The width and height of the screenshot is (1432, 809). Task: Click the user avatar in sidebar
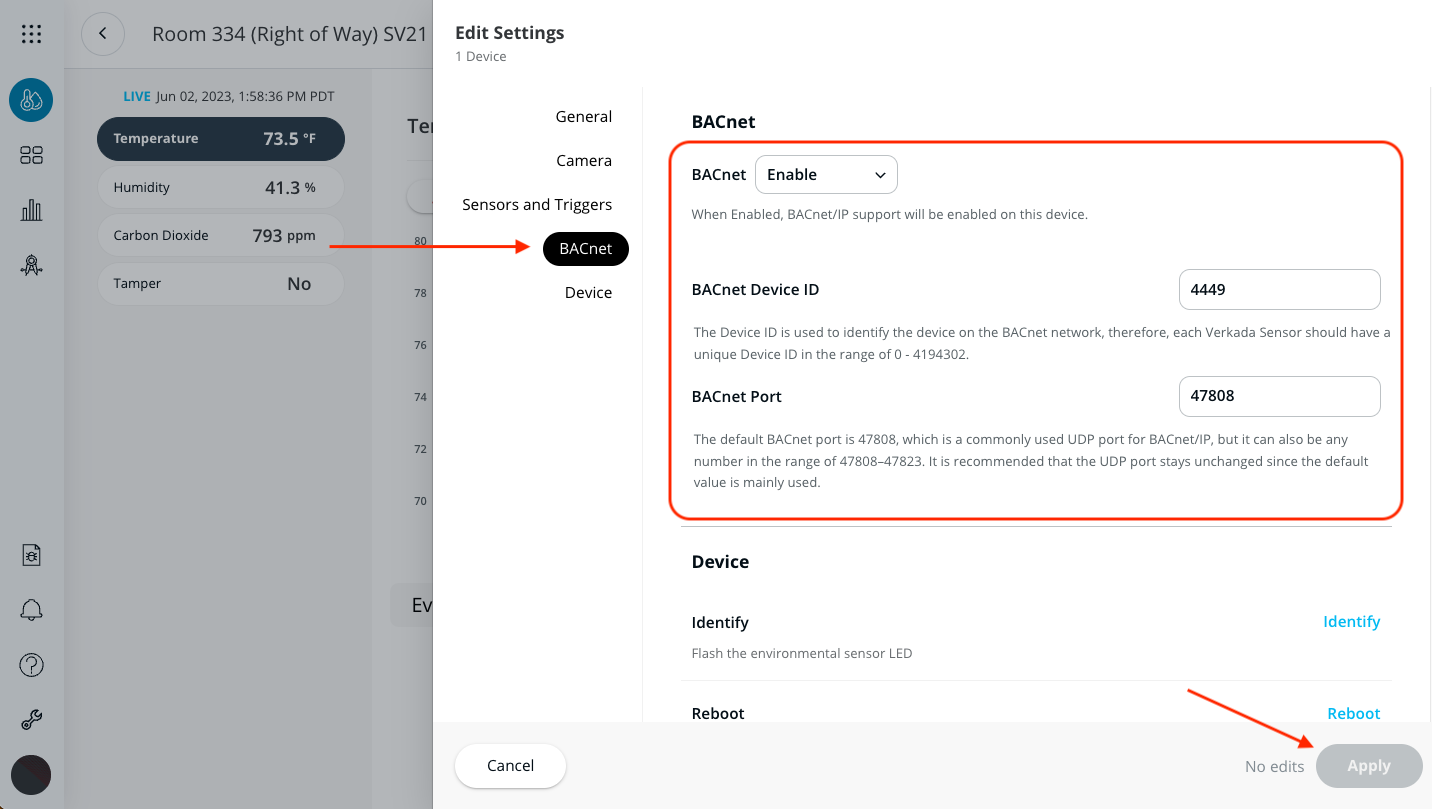31,775
